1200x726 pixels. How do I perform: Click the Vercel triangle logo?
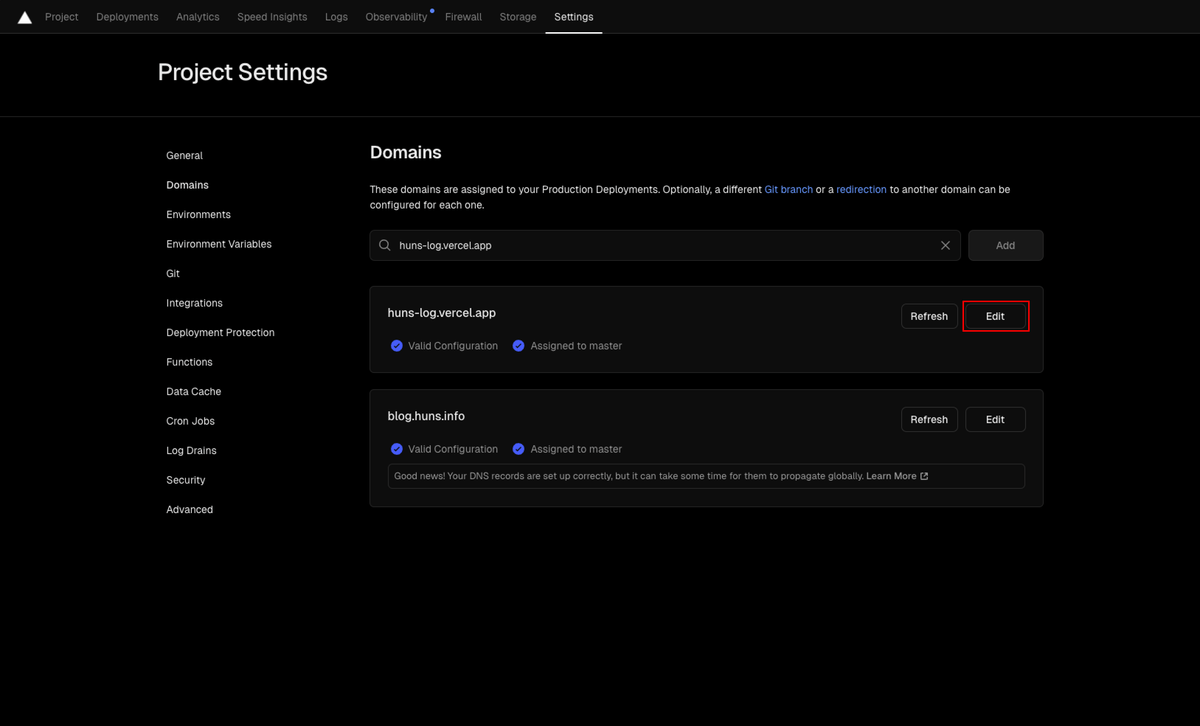click(25, 17)
